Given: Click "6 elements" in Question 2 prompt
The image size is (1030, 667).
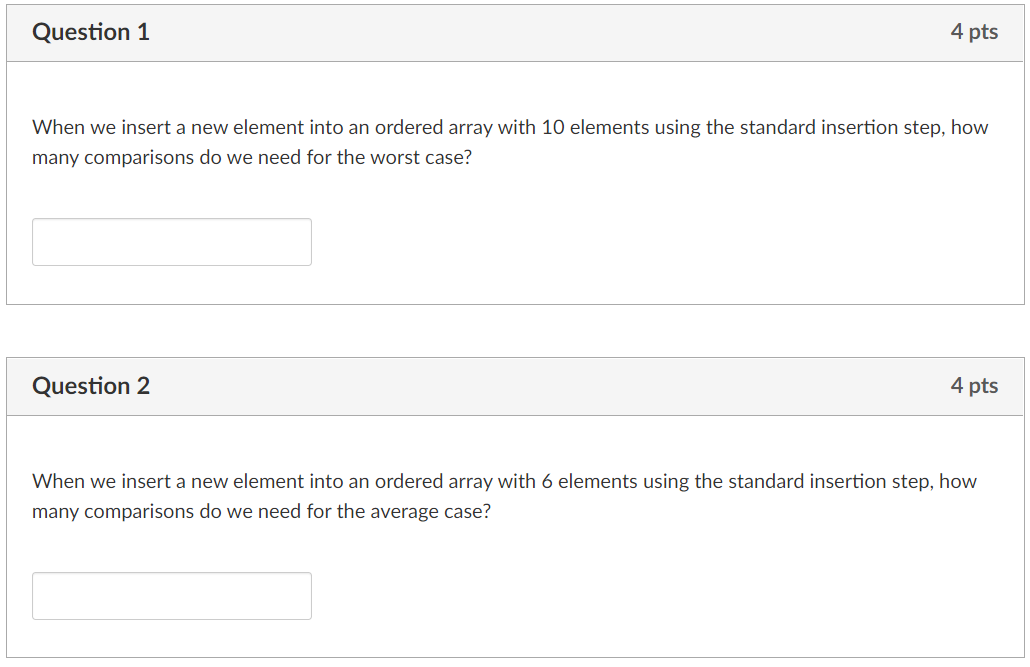Looking at the screenshot, I should click(x=589, y=481).
